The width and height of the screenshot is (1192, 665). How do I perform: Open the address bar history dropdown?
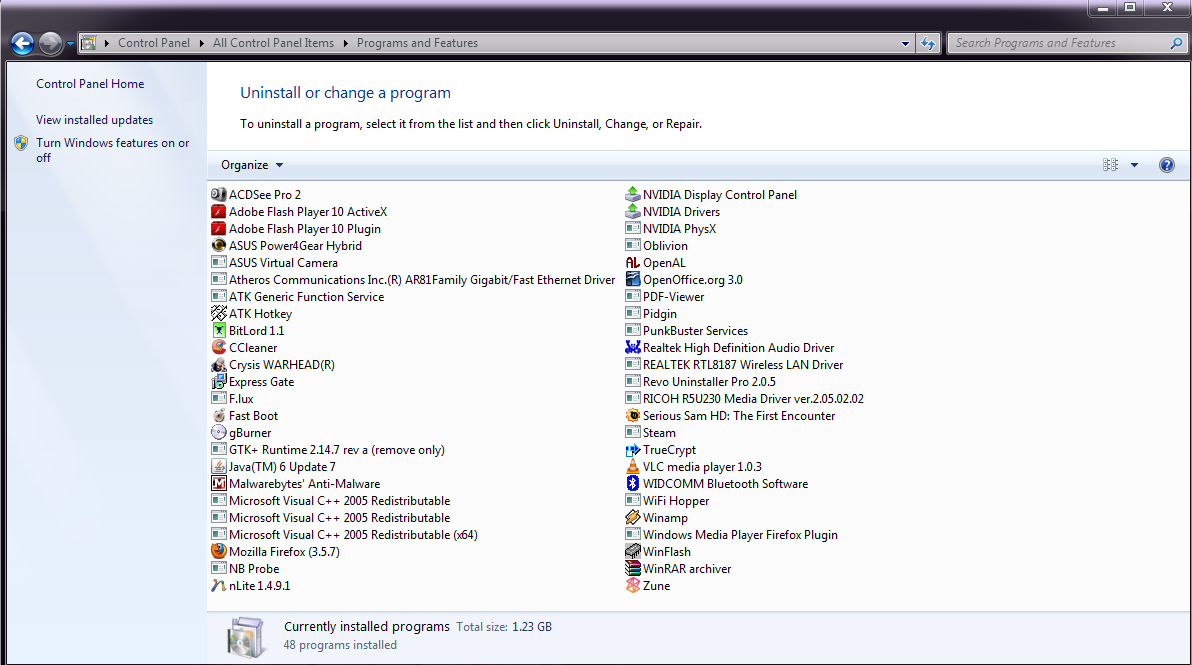[905, 43]
